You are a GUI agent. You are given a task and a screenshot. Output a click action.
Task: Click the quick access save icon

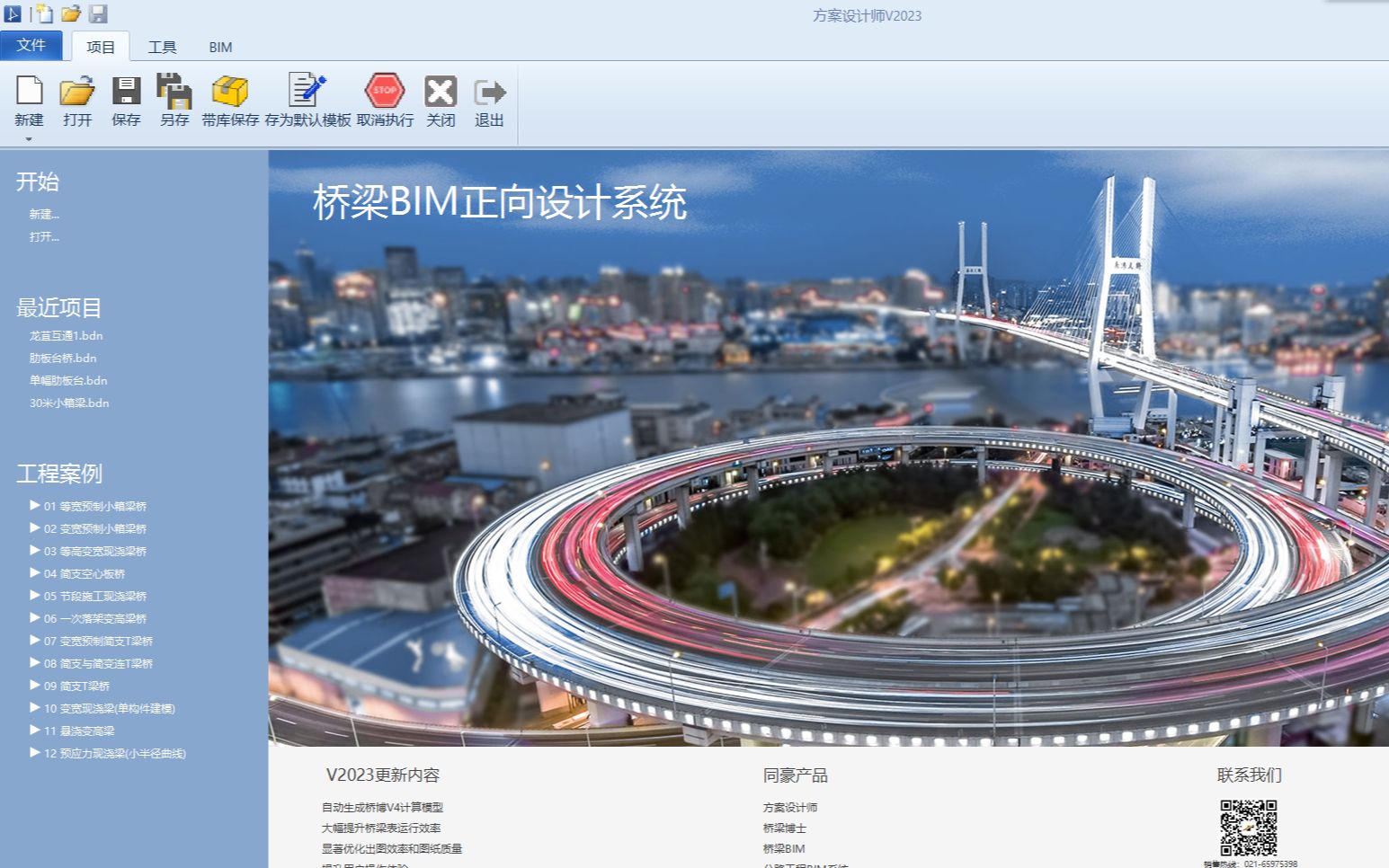98,13
